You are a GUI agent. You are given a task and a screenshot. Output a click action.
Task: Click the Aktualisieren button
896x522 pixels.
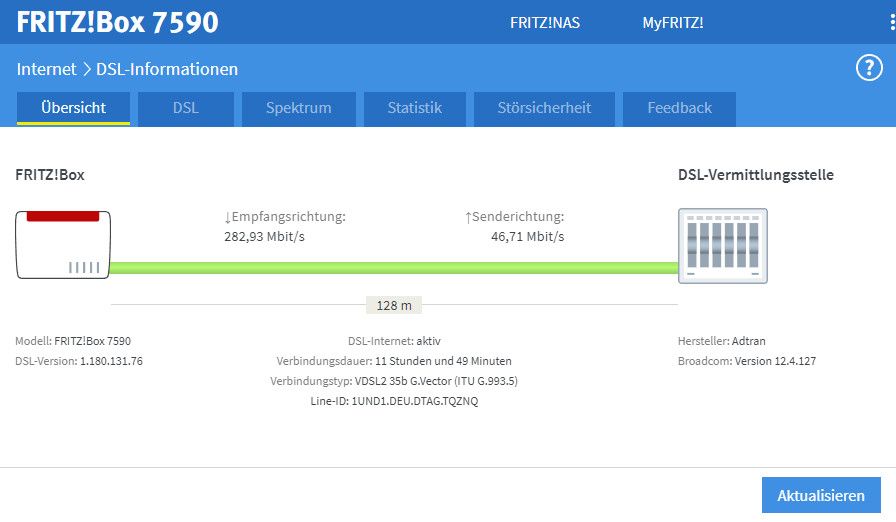(x=821, y=495)
